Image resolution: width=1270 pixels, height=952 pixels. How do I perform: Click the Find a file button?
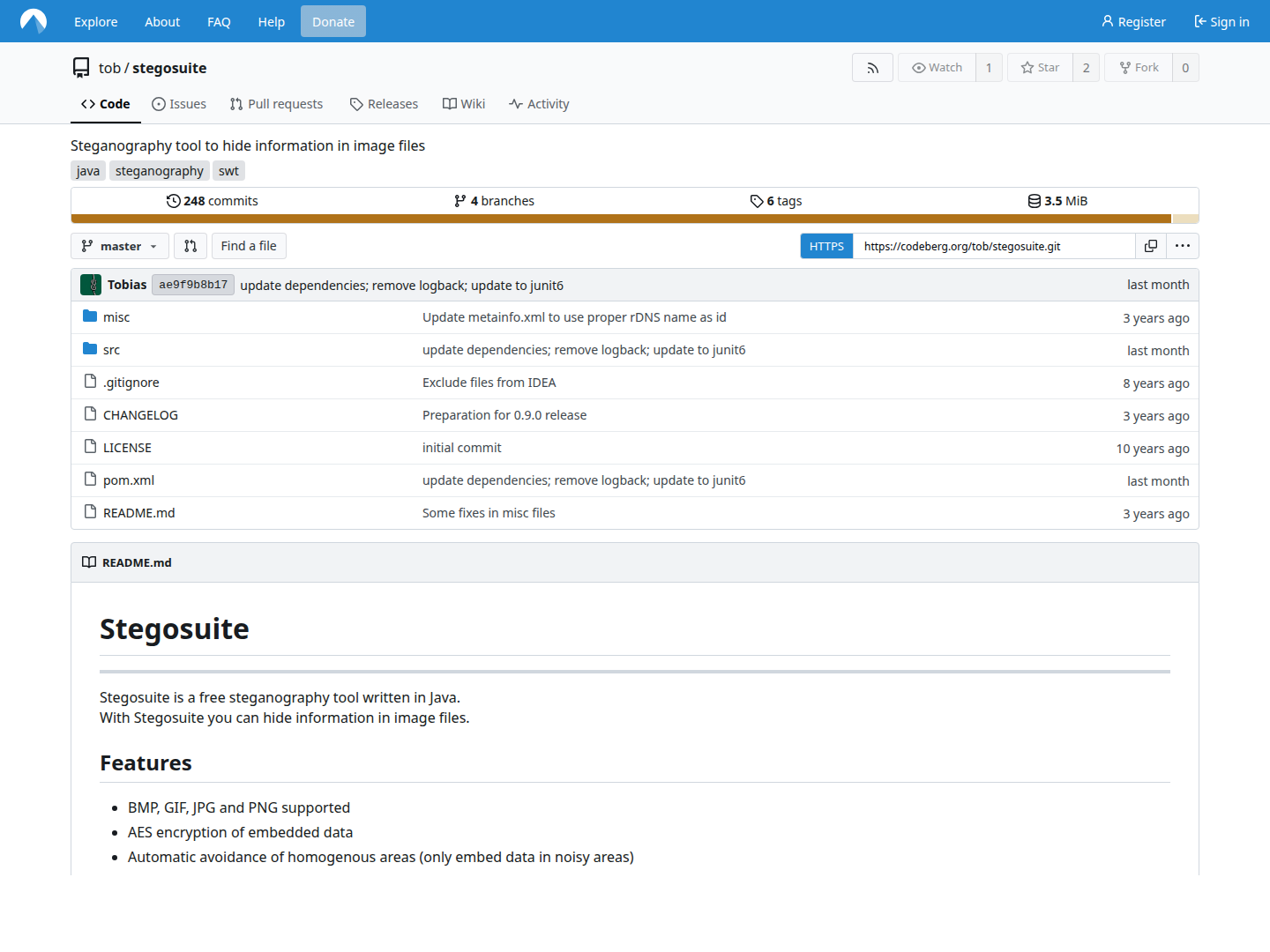[x=249, y=246]
